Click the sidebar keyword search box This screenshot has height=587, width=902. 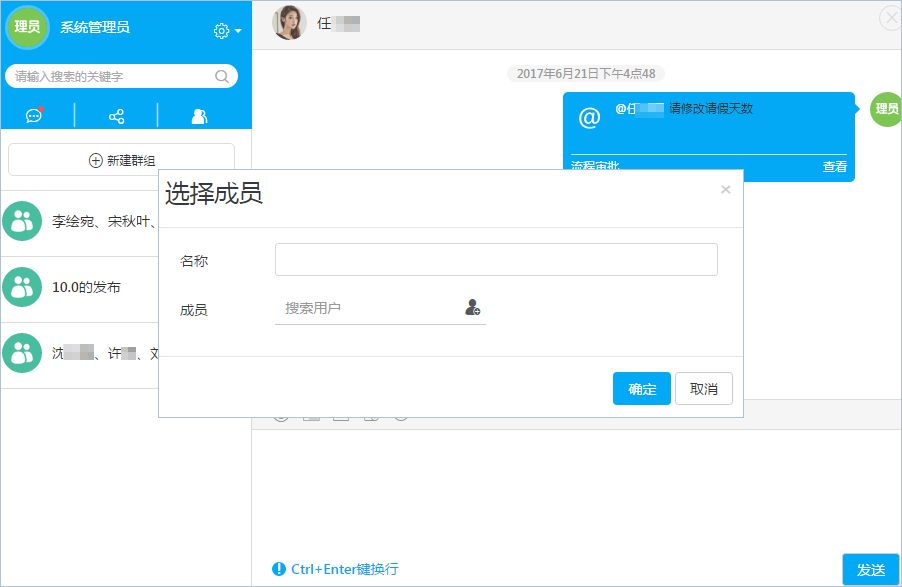coord(112,76)
